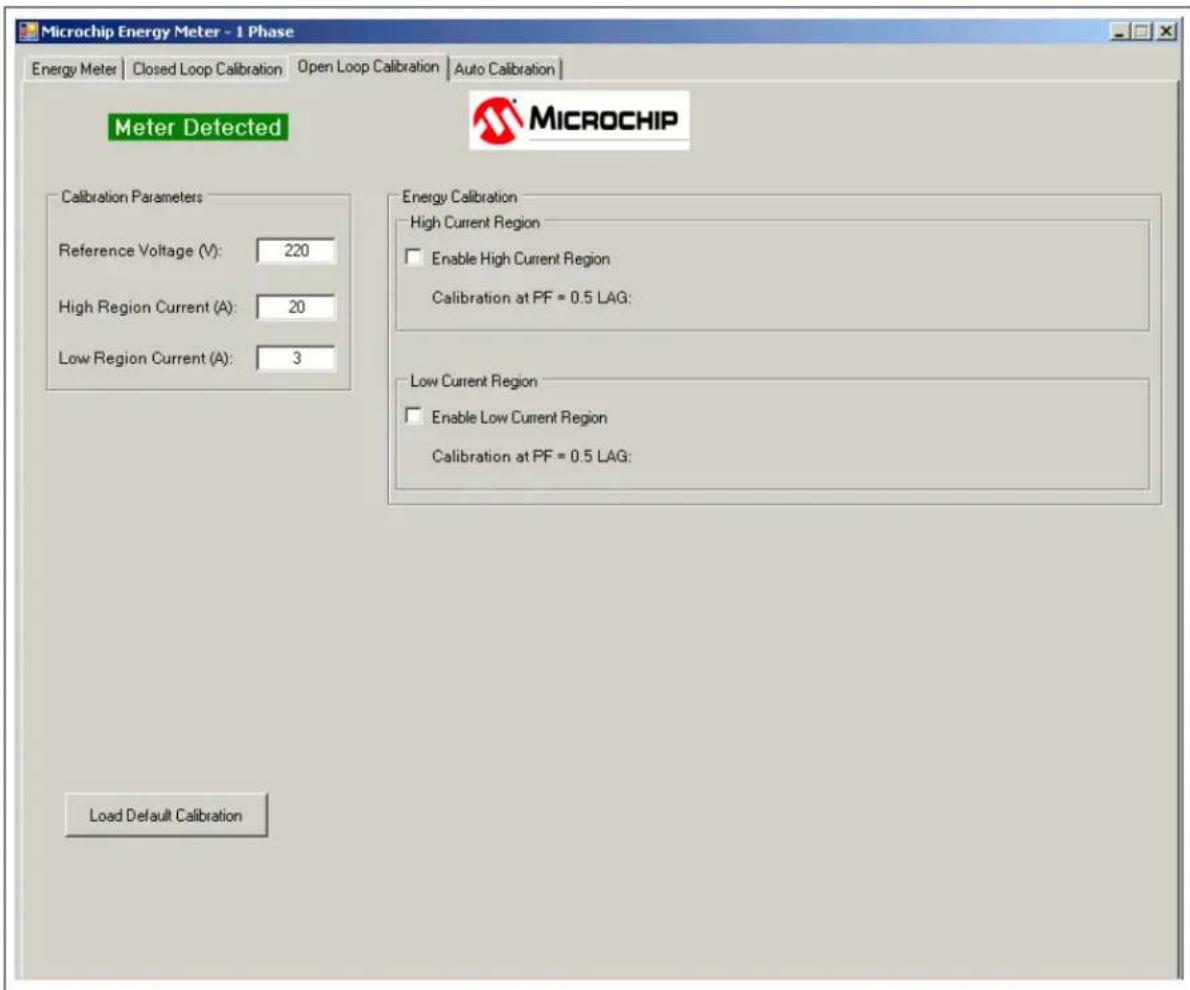
Task: Click the 'Low Region Current (A):' label
Action: [x=145, y=358]
